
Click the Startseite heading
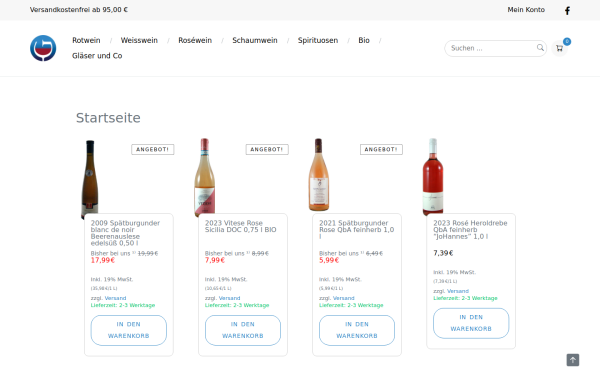(x=108, y=118)
